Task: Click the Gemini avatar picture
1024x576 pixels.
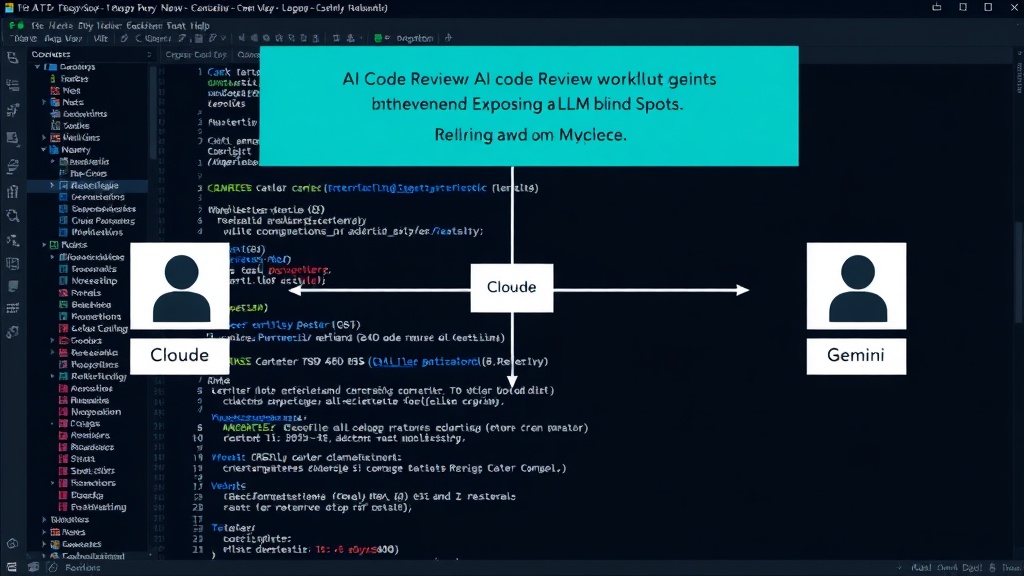Action: 856,286
